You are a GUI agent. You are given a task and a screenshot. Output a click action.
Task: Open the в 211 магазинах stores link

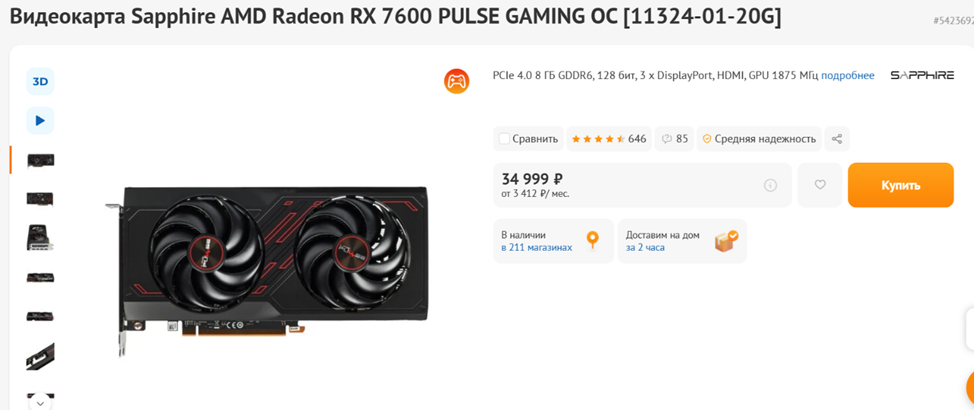(x=537, y=247)
